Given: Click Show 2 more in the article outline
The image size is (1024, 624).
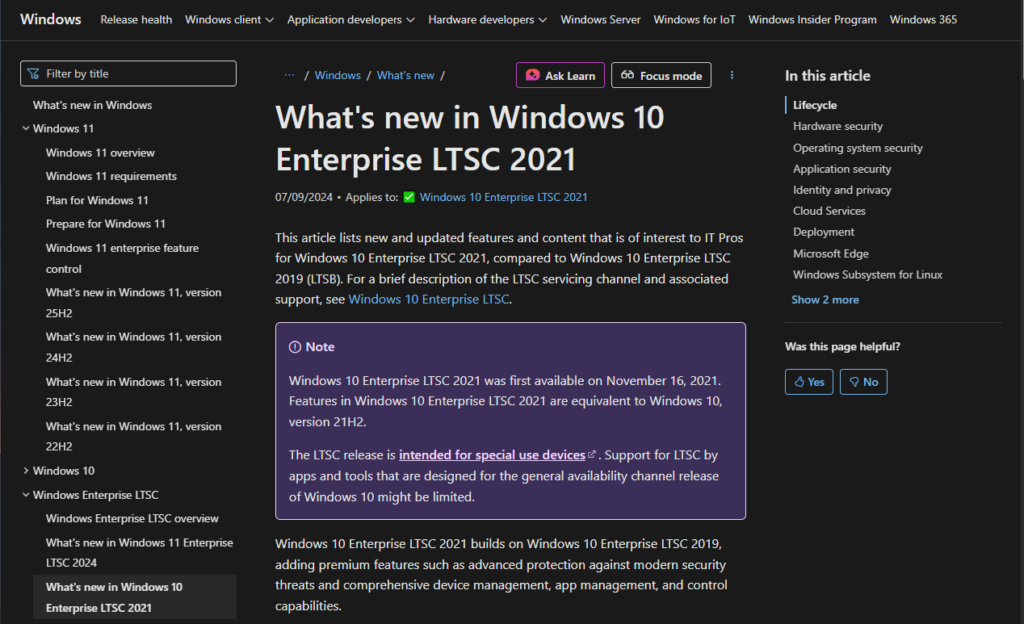Looking at the screenshot, I should 824,299.
